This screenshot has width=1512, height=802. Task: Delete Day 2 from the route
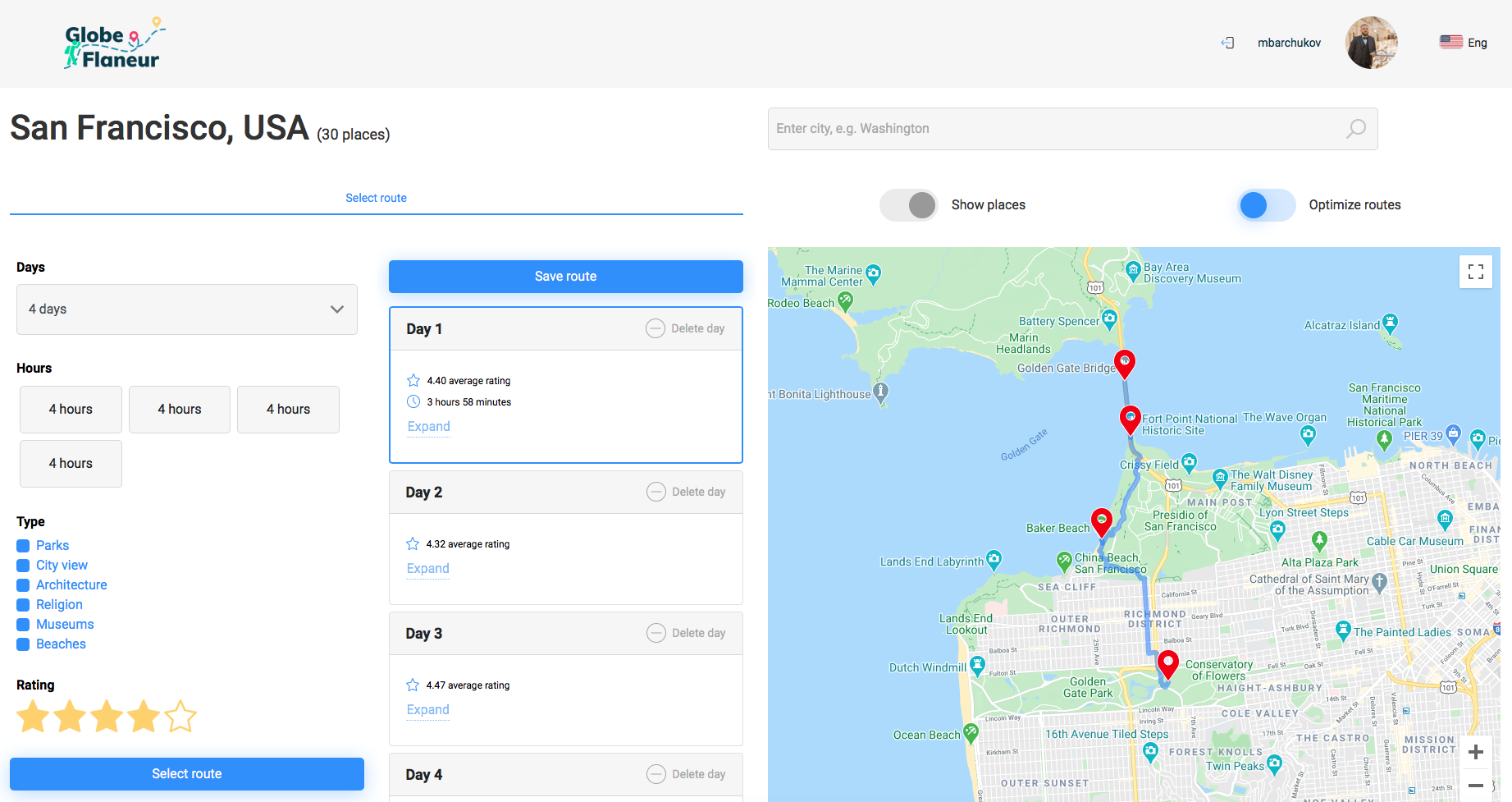(x=687, y=492)
